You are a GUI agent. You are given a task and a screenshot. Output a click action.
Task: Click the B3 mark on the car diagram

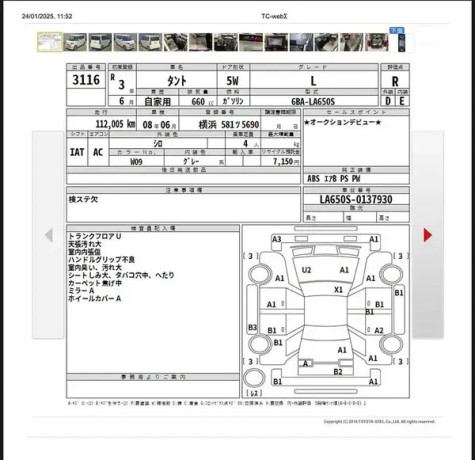click(252, 328)
